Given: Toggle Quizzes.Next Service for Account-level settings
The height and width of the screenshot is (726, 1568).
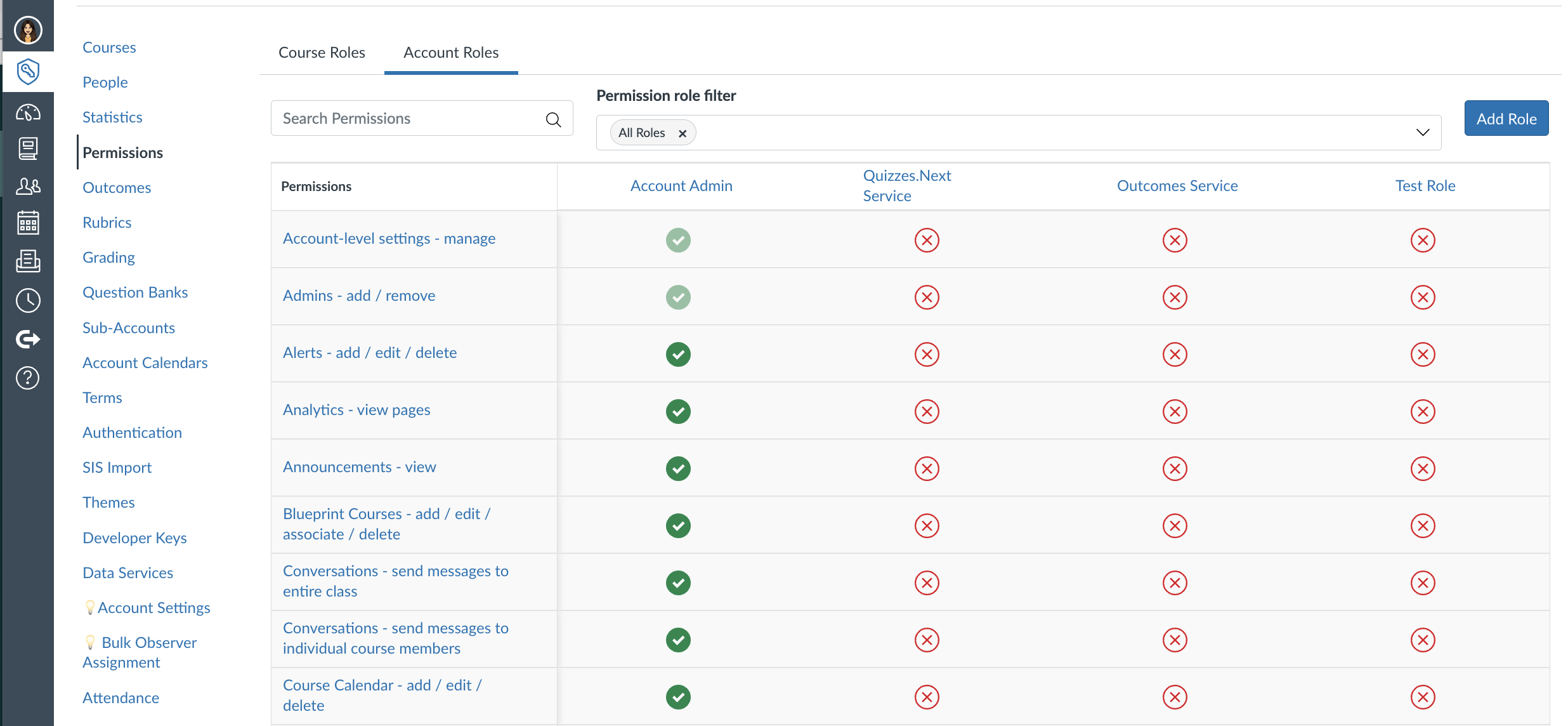Looking at the screenshot, I should (x=927, y=240).
